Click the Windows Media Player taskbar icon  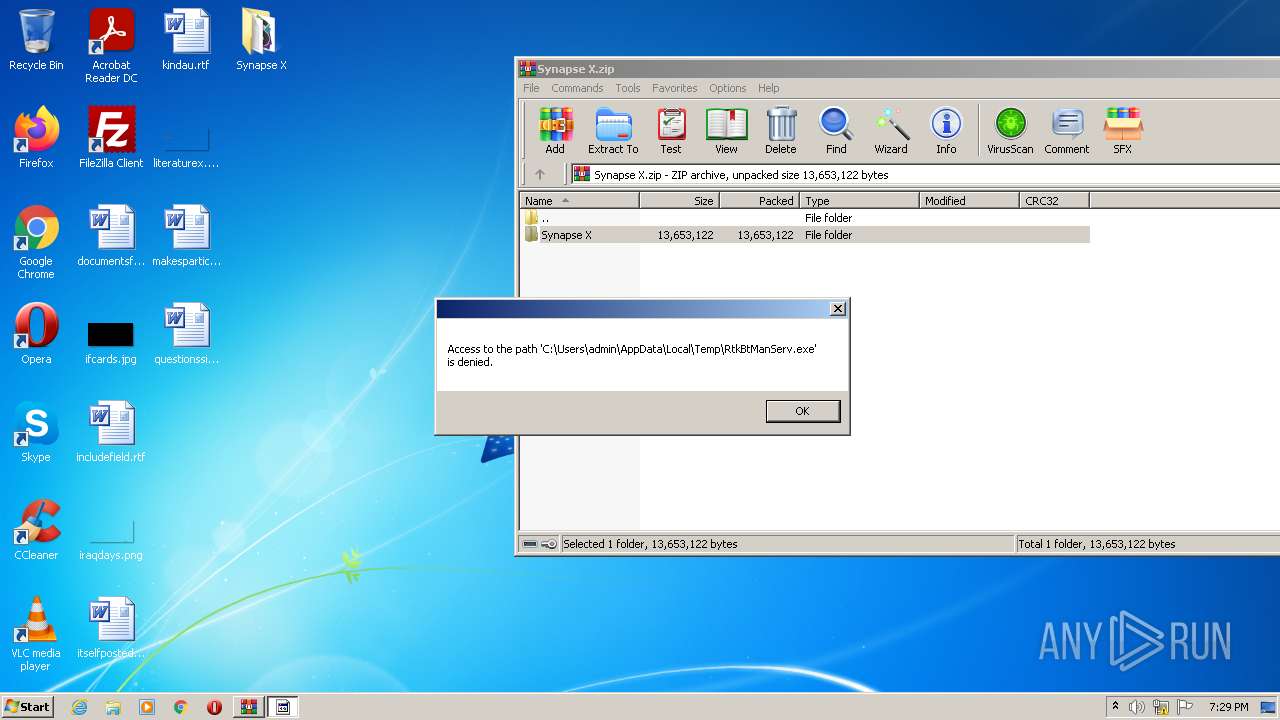(x=147, y=707)
